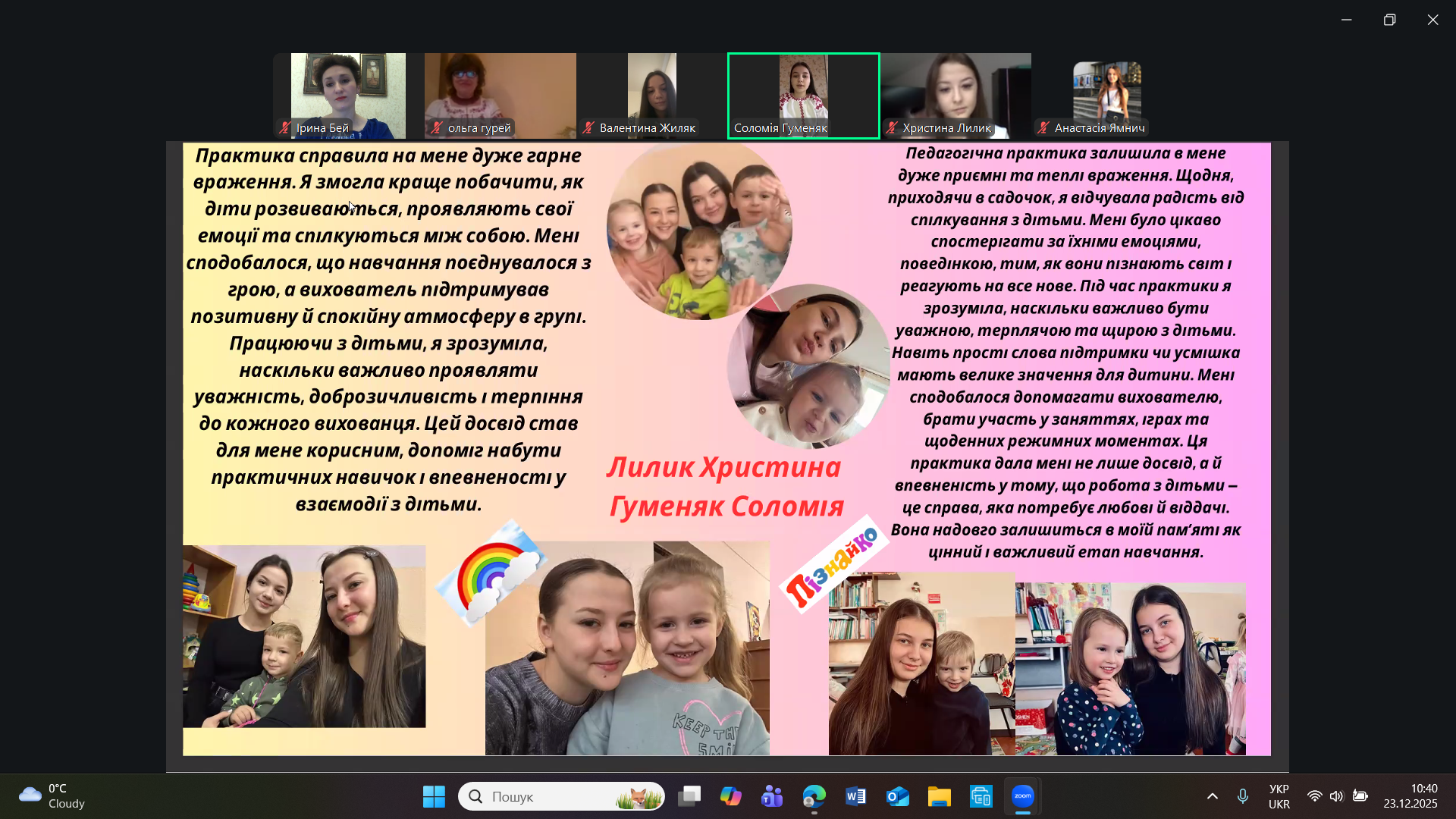Launch the Copilot app icon
The image size is (1456, 819).
click(x=730, y=796)
